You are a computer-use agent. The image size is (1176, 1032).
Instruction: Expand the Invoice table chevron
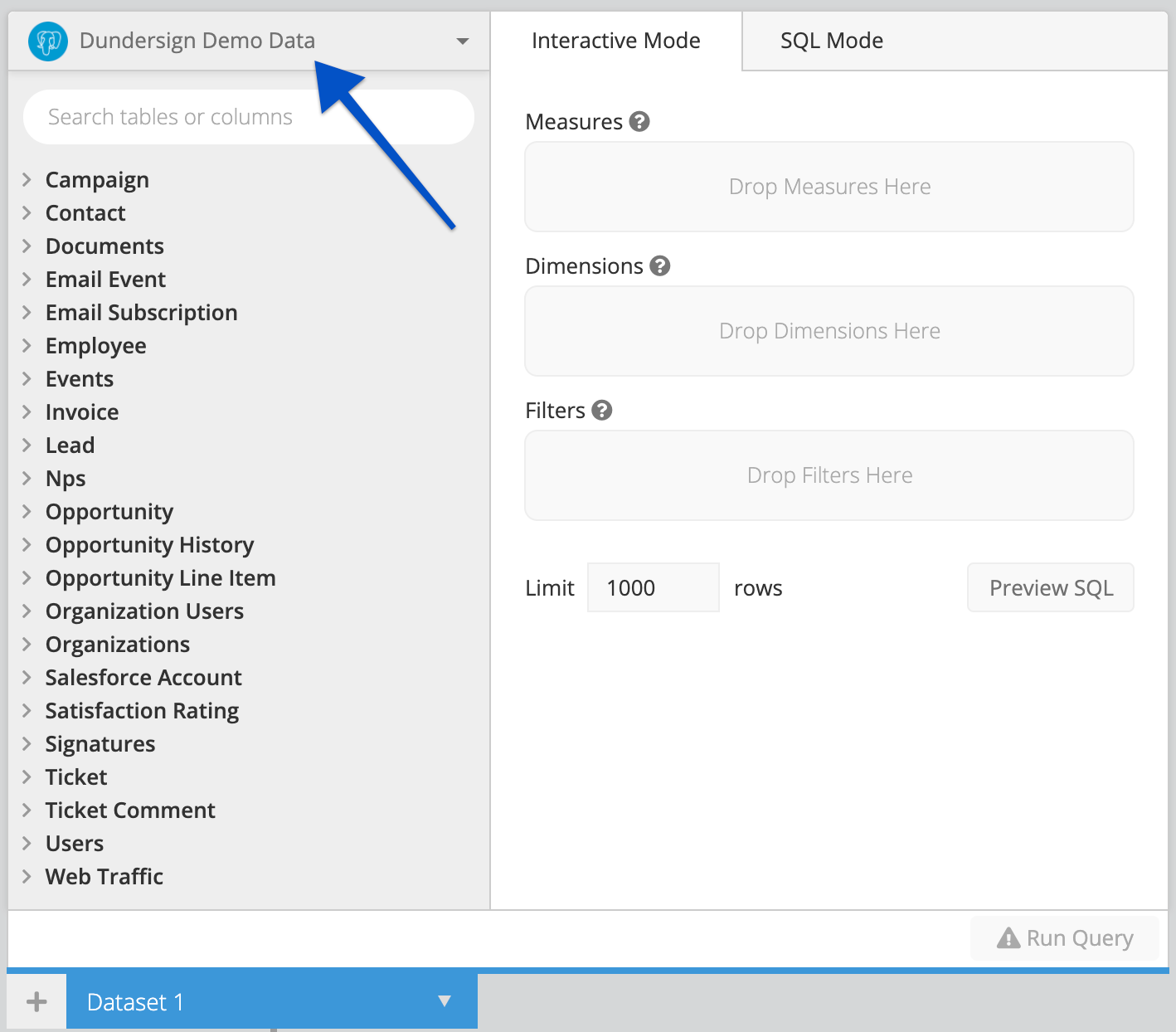click(27, 411)
